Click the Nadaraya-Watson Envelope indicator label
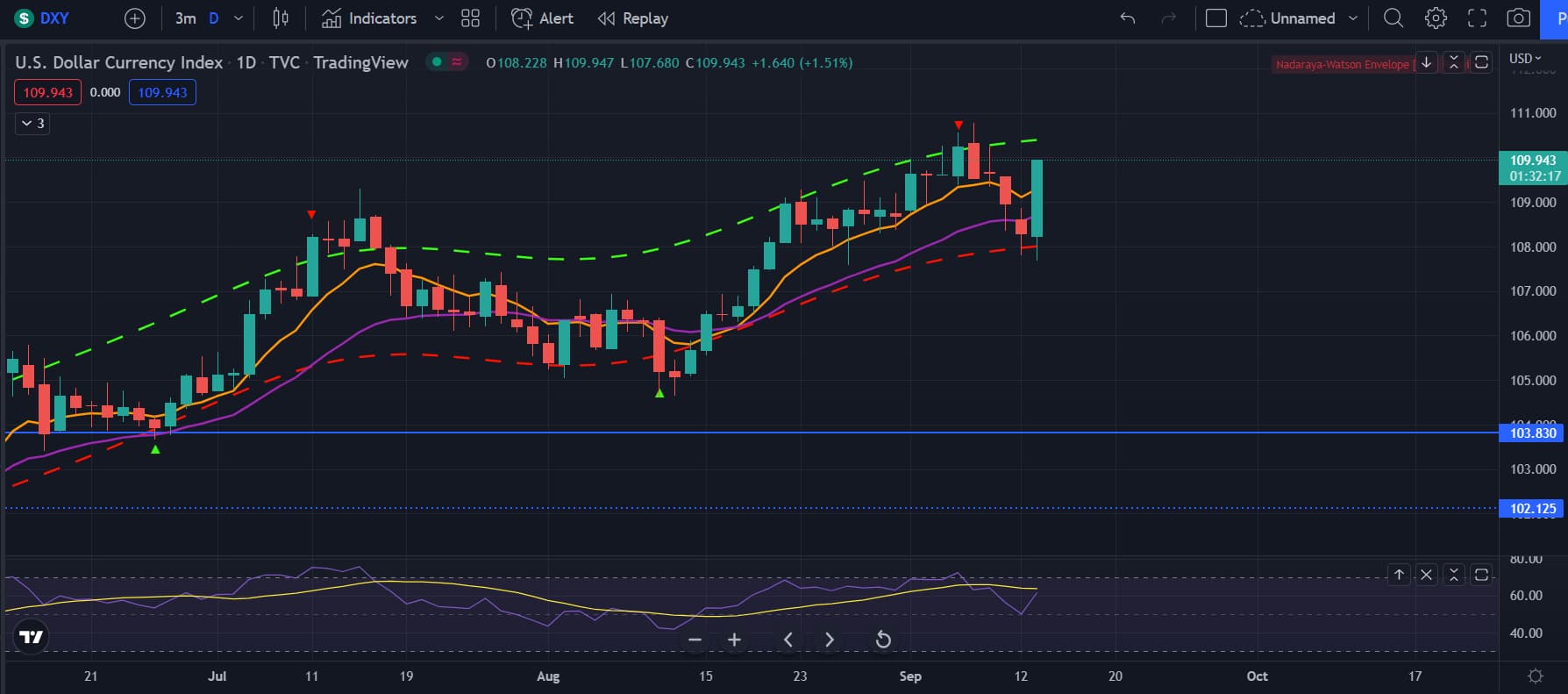 pyautogui.click(x=1342, y=64)
